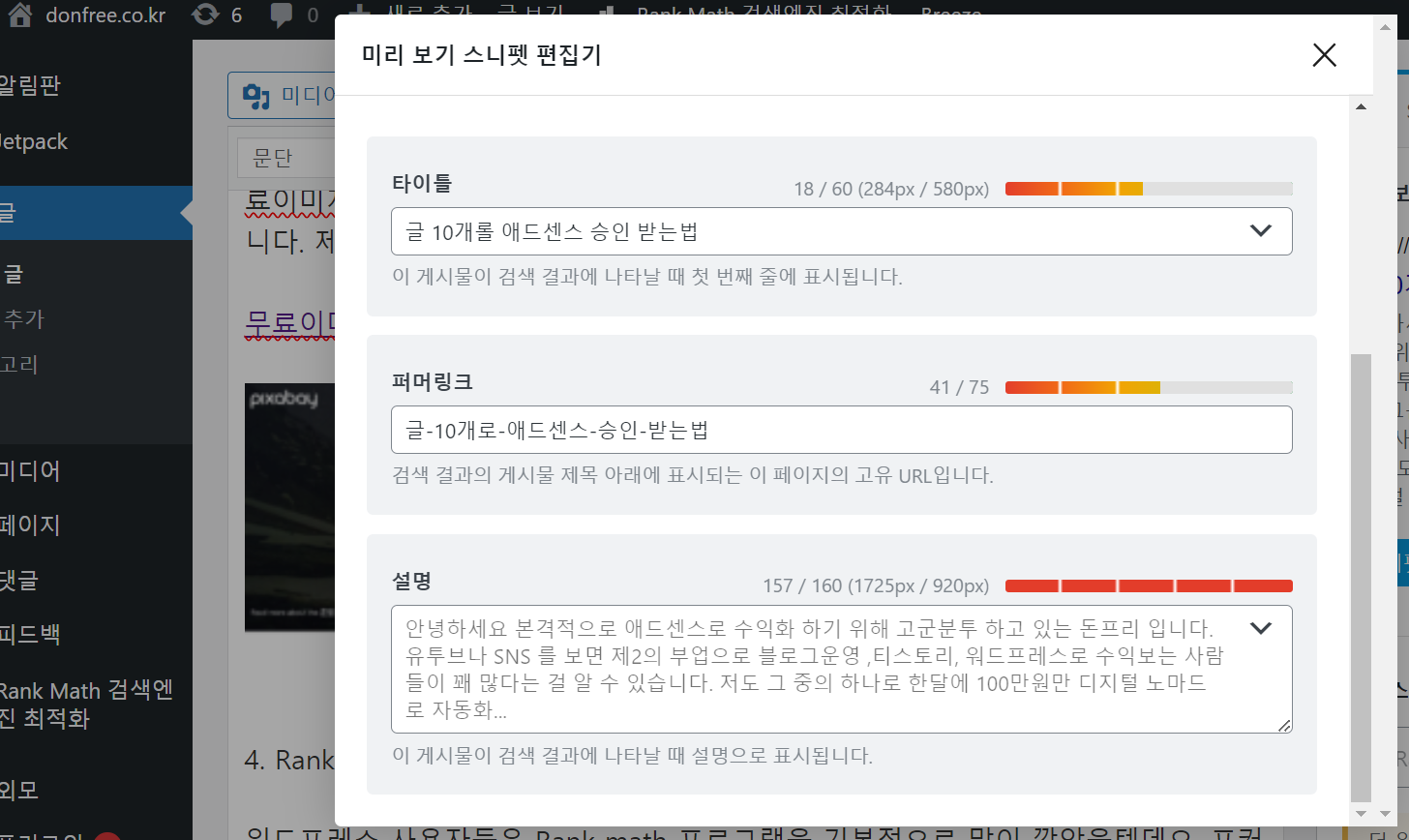Expand the 타이틀 field variable dropdown chevron

pos(1260,230)
